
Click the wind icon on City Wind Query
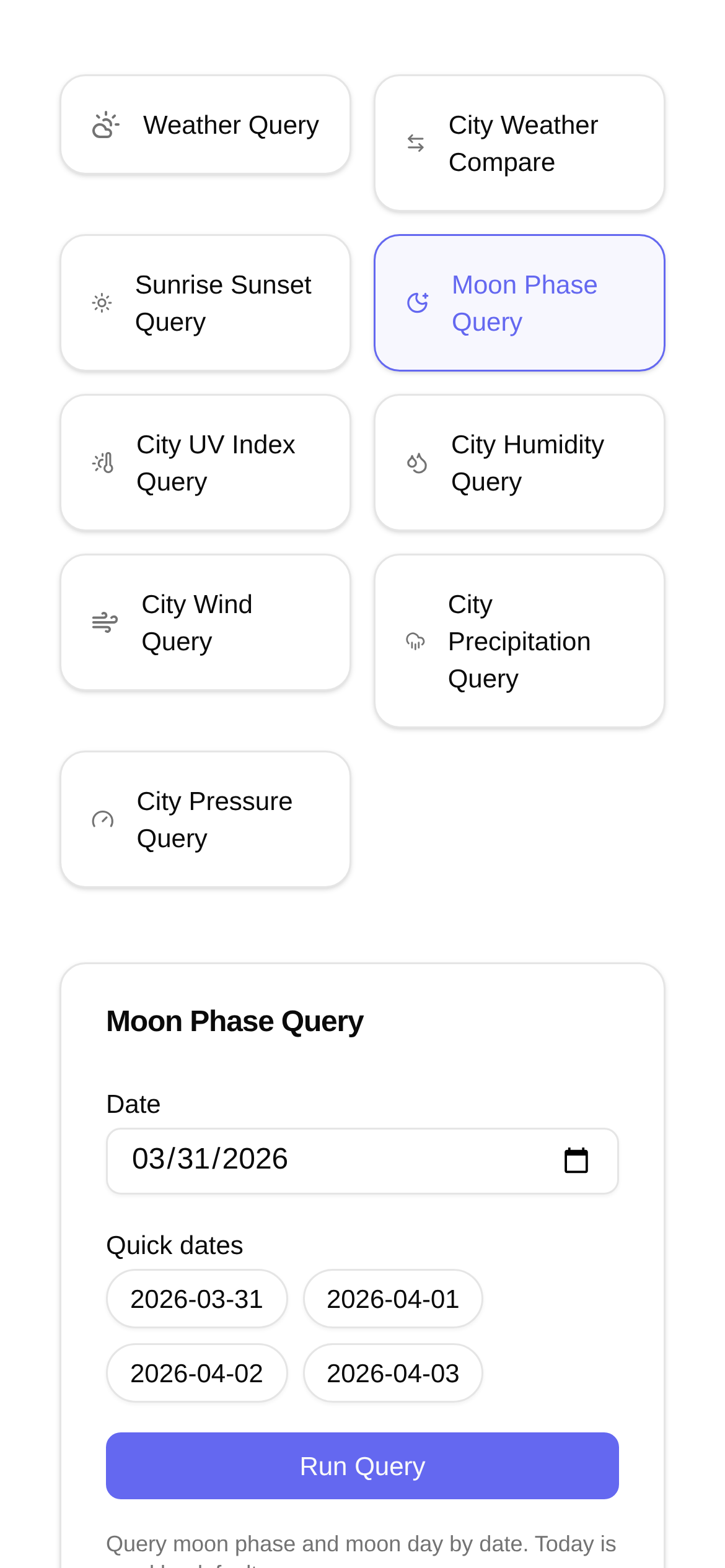[x=105, y=622]
